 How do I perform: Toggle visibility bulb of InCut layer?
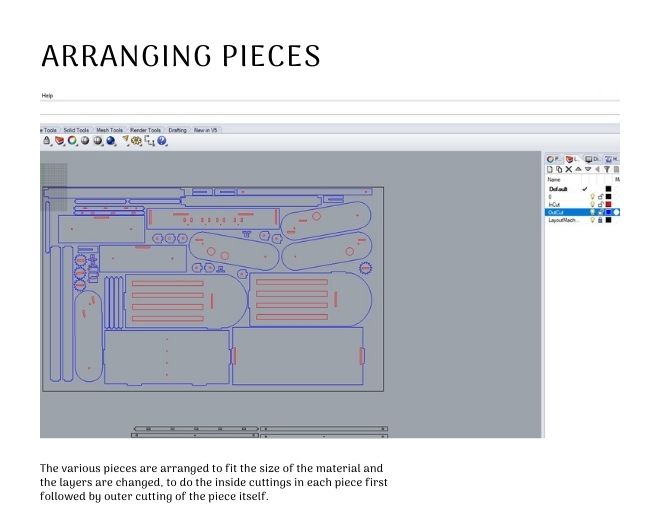click(x=592, y=204)
